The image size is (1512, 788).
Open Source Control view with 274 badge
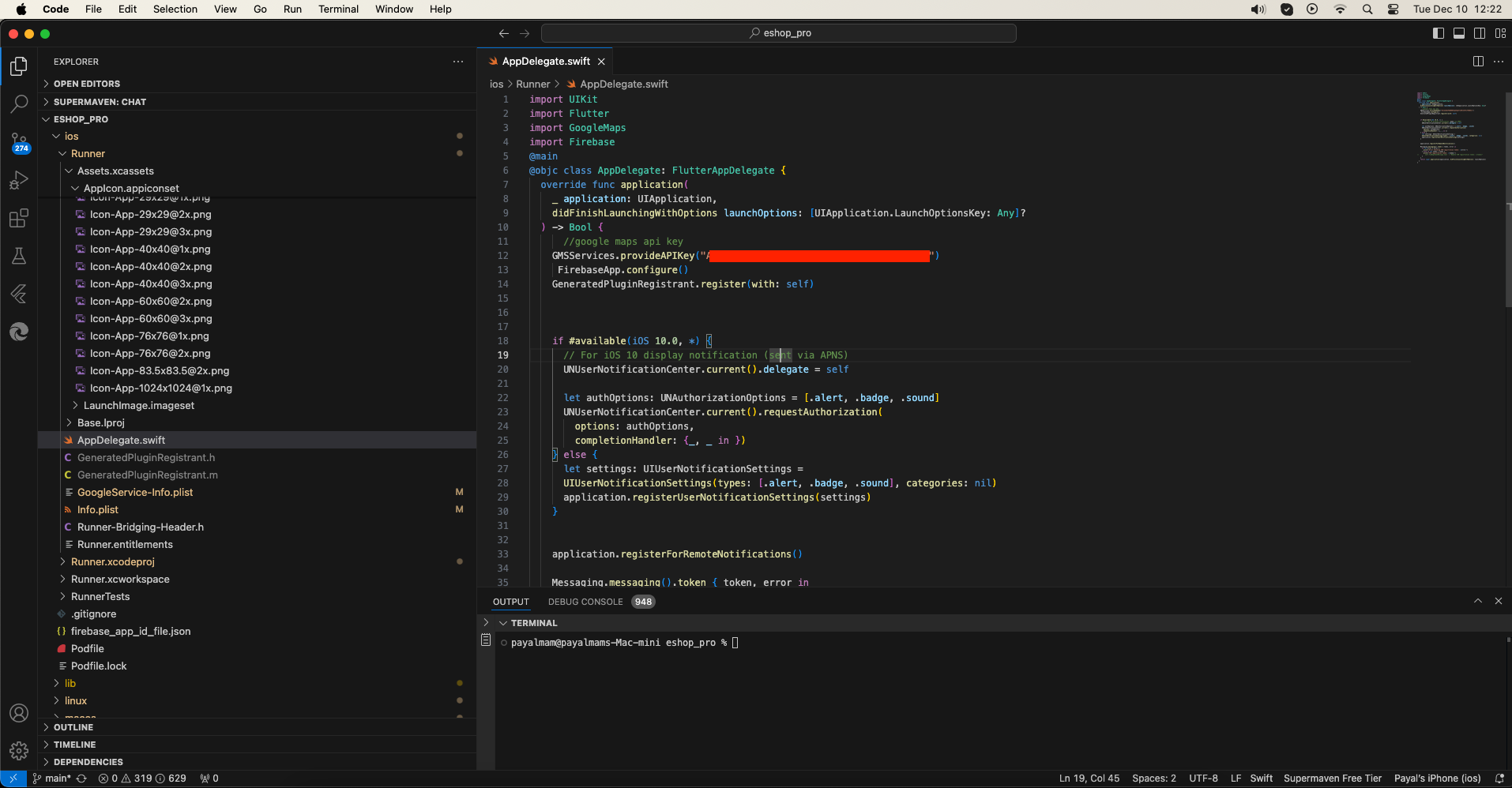click(x=19, y=142)
